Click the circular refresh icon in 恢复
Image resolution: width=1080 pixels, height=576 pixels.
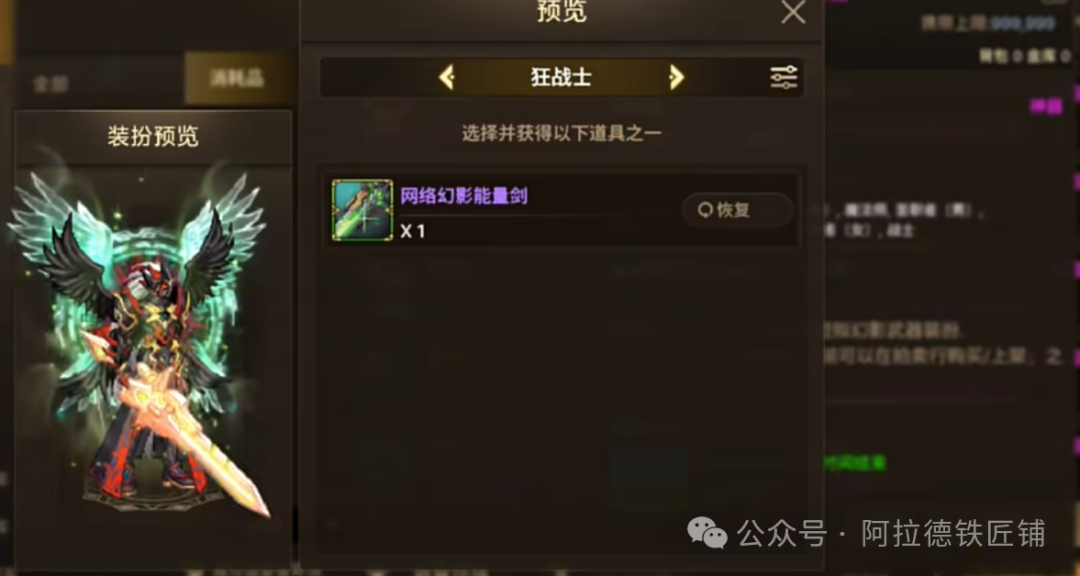pyautogui.click(x=705, y=210)
